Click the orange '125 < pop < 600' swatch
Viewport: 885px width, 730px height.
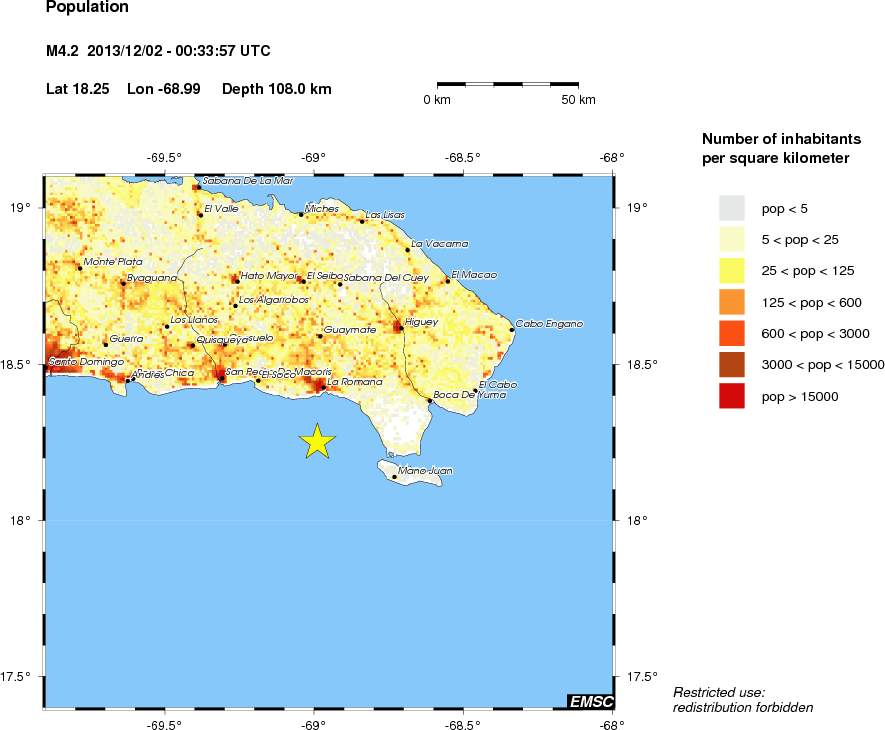(732, 302)
